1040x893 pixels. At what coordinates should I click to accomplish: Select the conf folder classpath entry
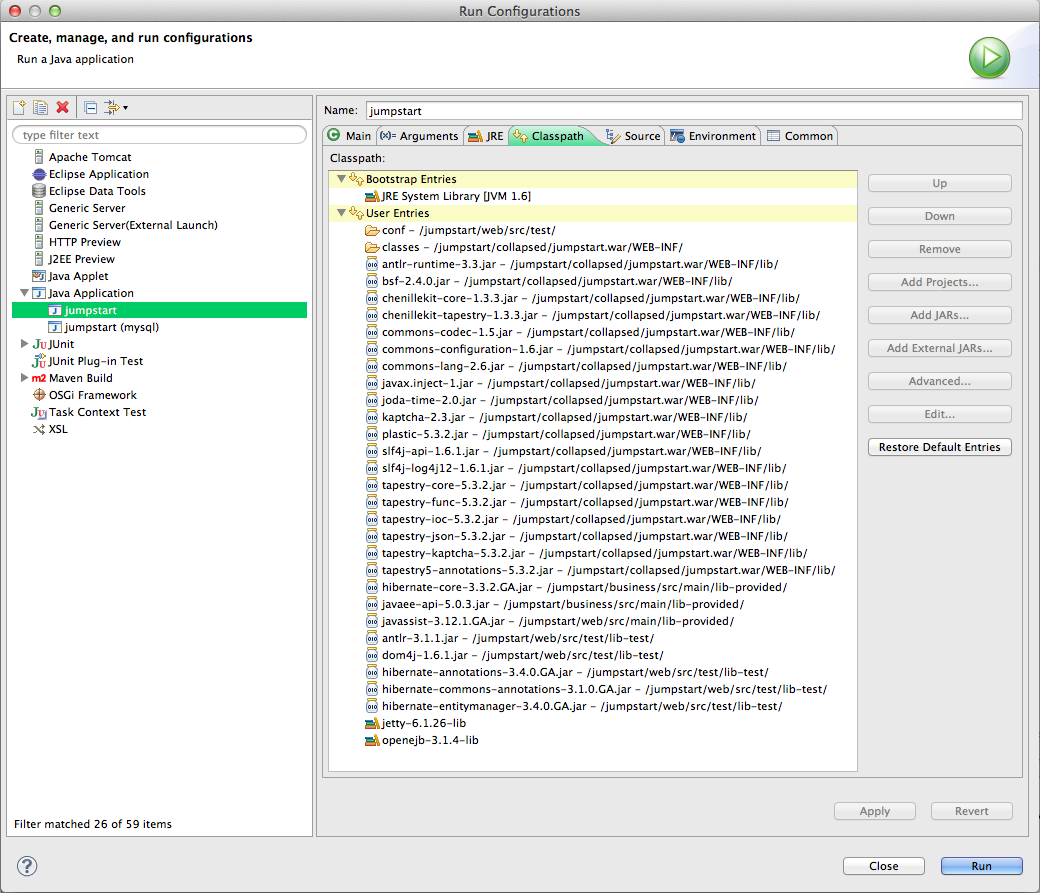[460, 230]
